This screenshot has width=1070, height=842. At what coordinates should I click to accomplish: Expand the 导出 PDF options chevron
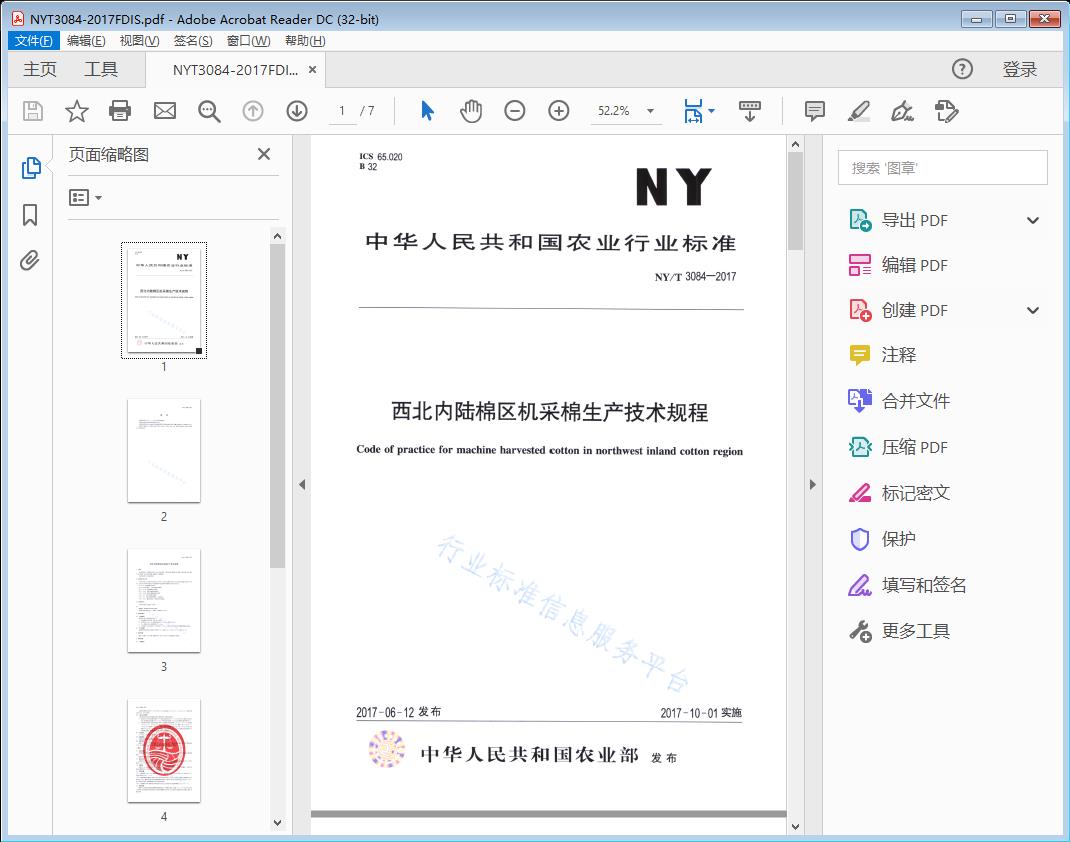(x=1032, y=219)
